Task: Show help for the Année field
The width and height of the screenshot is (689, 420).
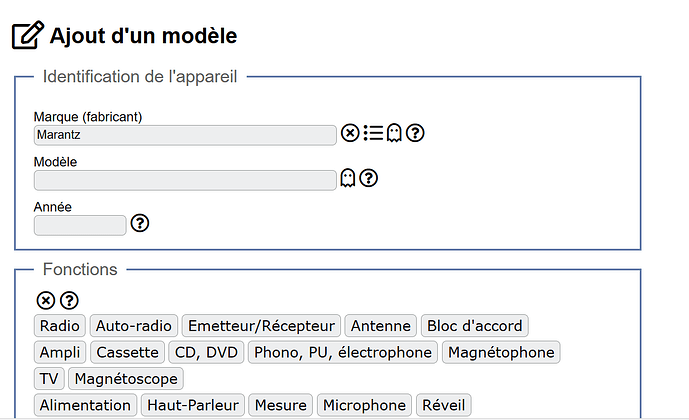Action: coord(140,223)
